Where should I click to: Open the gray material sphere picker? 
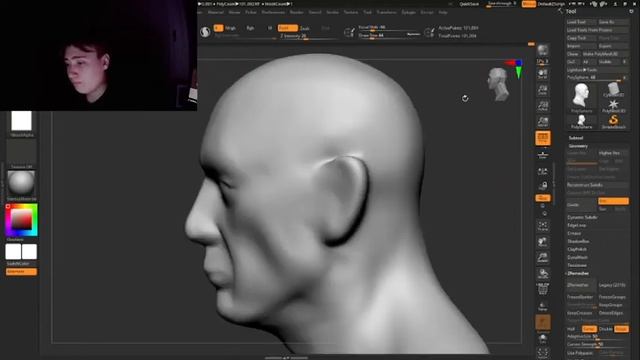[x=22, y=183]
